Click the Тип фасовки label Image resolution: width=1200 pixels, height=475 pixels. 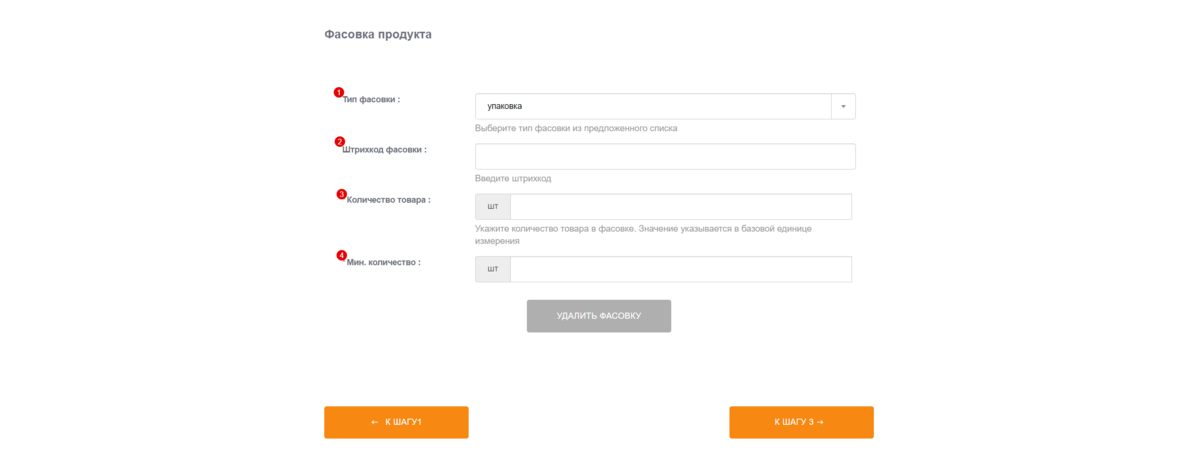pos(372,100)
